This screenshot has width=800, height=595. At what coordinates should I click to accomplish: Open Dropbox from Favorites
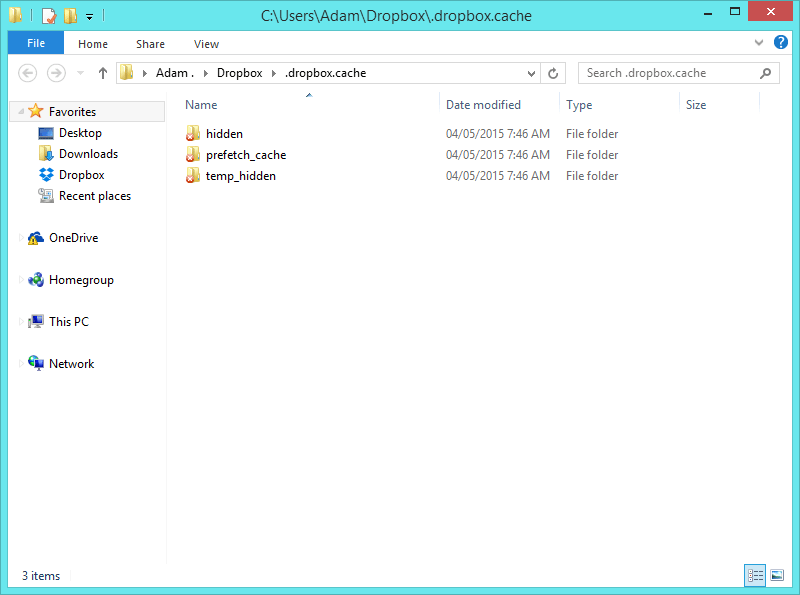pos(81,175)
